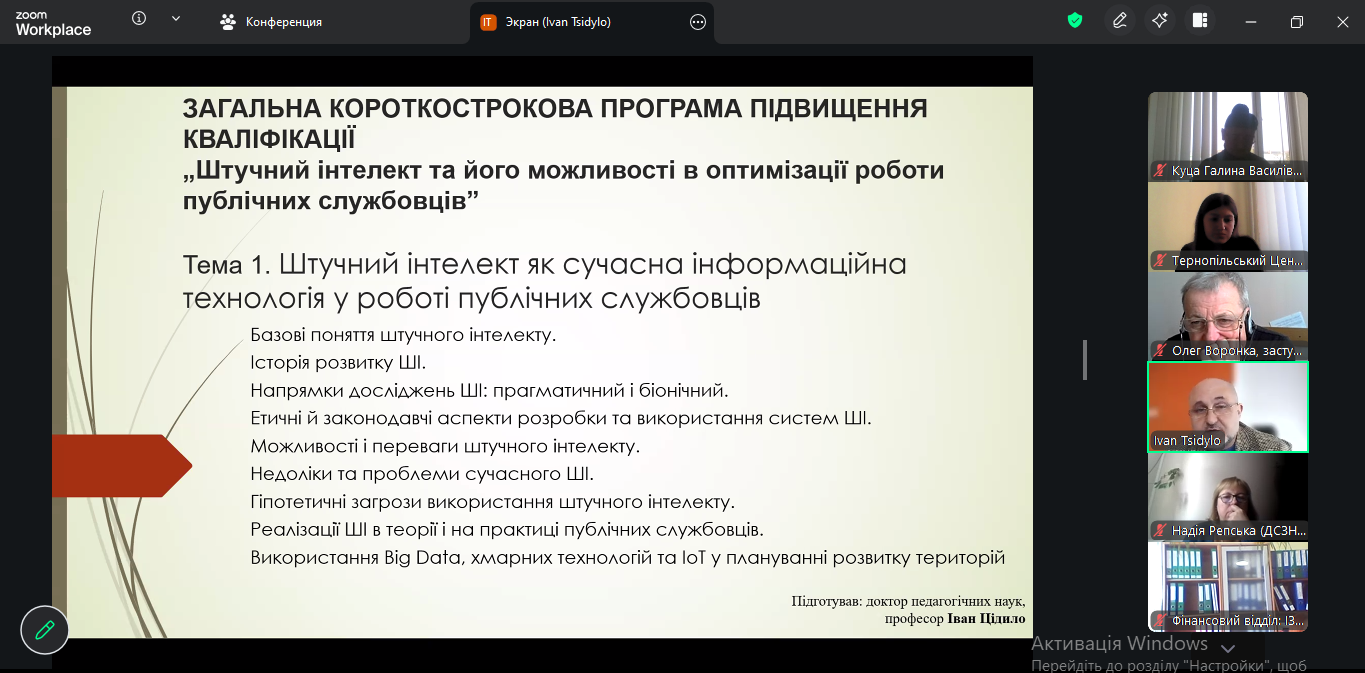1365x673 pixels.
Task: Open the pen annotation tool in title bar
Action: [1119, 21]
